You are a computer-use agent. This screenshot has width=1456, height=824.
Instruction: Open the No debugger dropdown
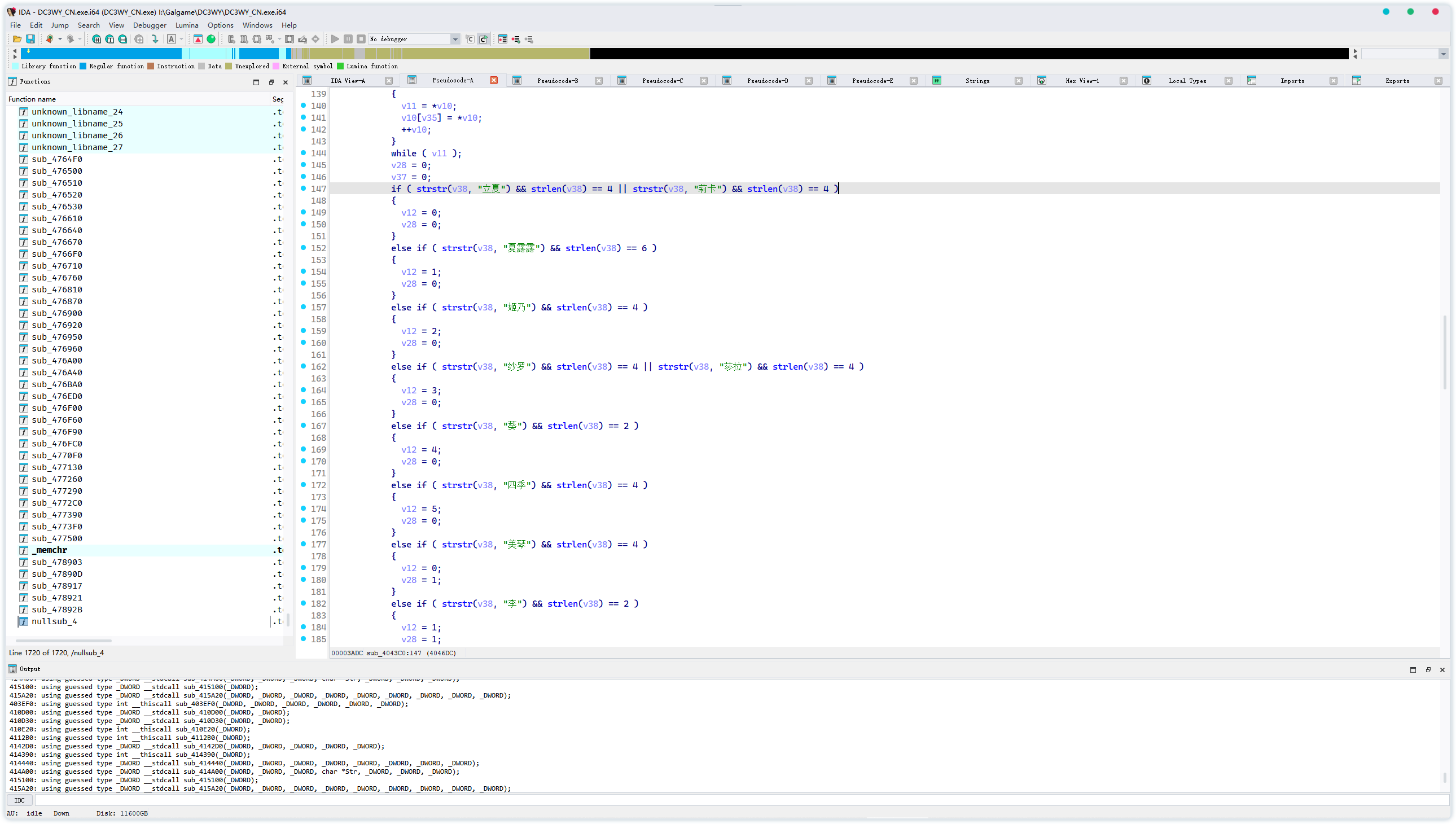click(x=455, y=39)
